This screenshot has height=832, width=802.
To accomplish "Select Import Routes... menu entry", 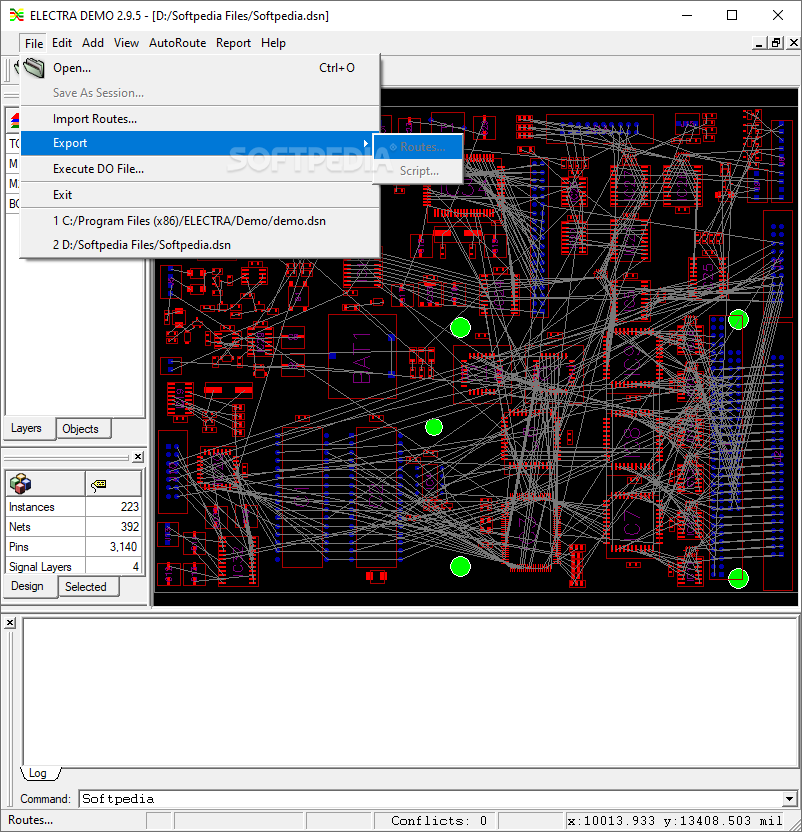I will click(200, 119).
